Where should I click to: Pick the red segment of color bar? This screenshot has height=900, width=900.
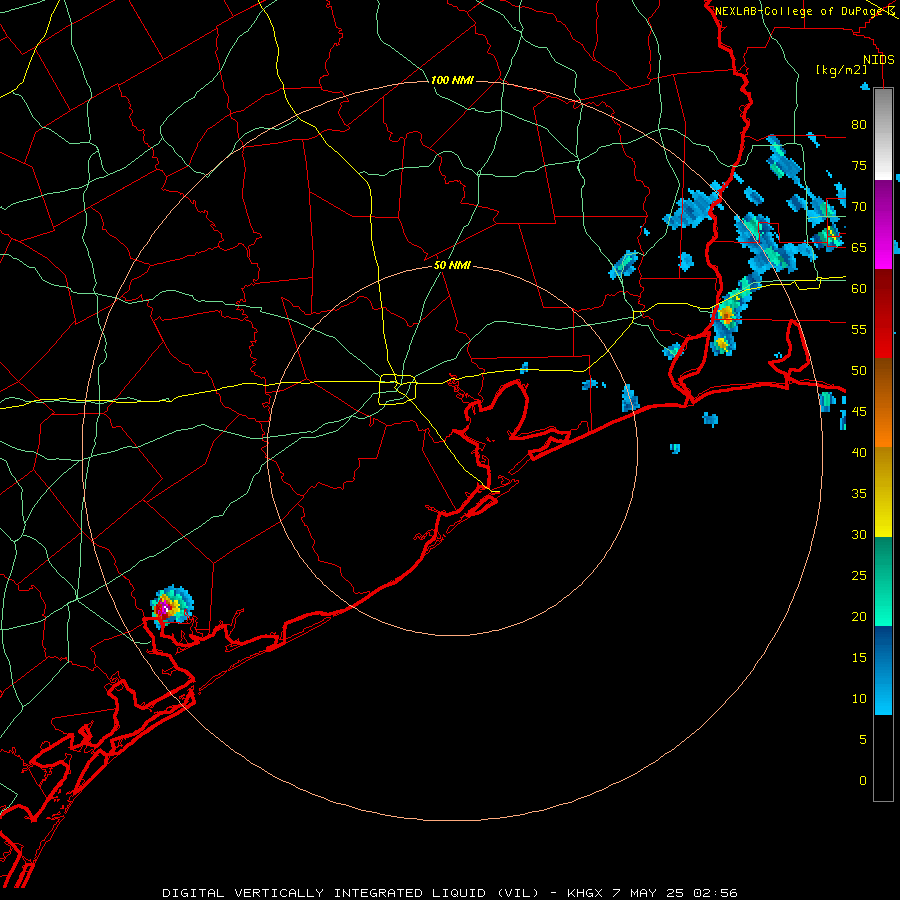coord(883,313)
